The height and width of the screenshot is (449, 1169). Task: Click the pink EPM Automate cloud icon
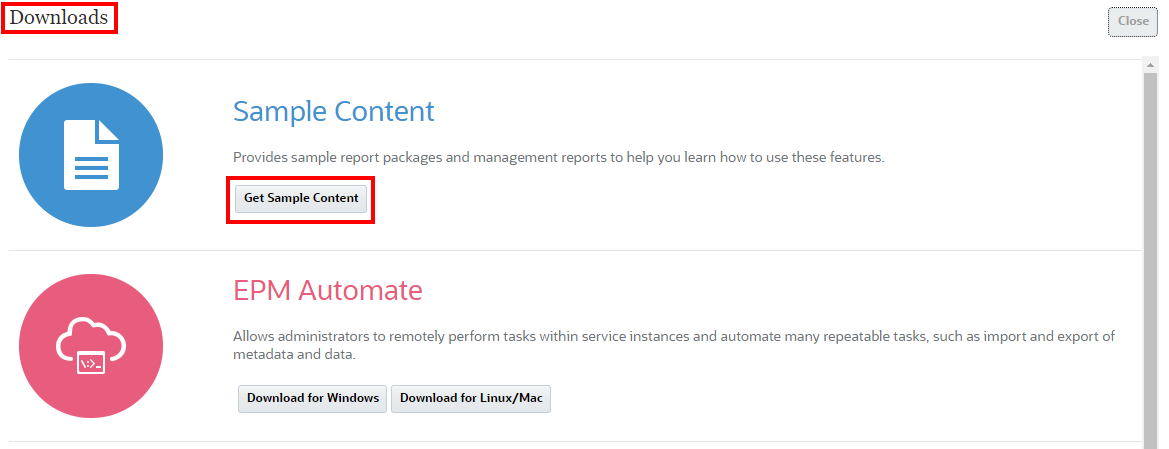[x=91, y=346]
